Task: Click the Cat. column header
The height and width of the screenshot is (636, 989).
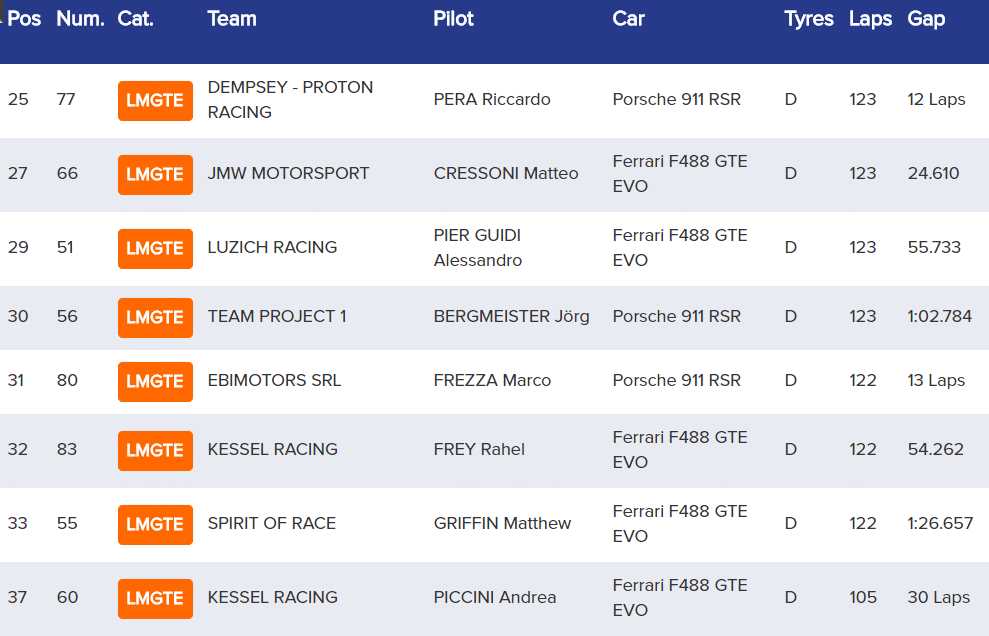Action: coord(135,19)
